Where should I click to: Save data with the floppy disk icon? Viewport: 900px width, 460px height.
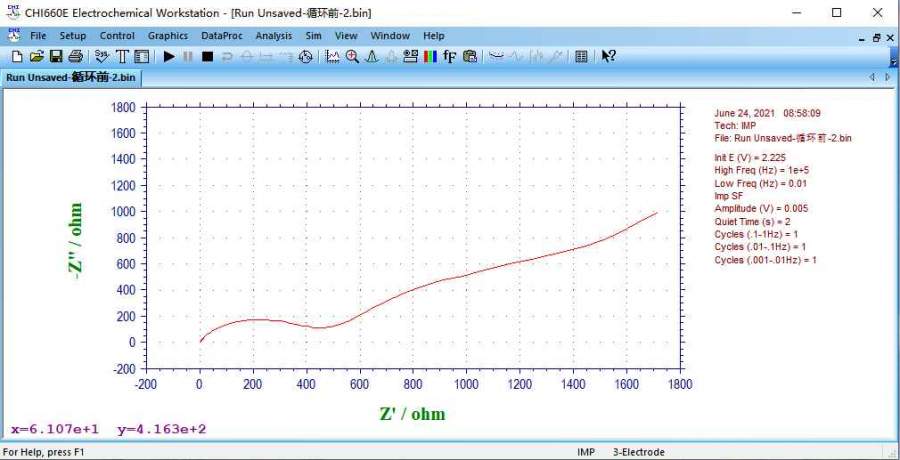coord(56,57)
